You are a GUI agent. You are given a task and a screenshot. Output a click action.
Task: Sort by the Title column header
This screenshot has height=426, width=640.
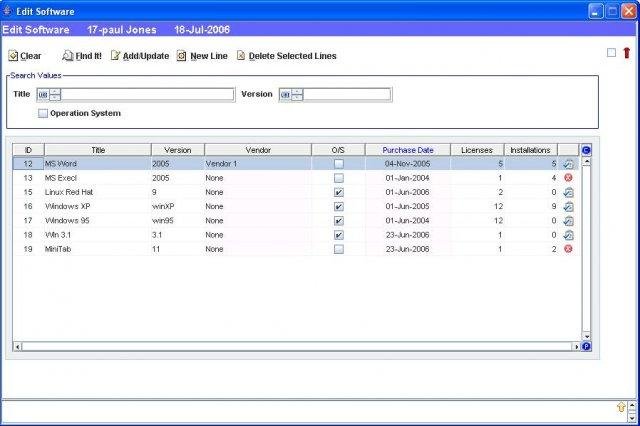tap(98, 150)
